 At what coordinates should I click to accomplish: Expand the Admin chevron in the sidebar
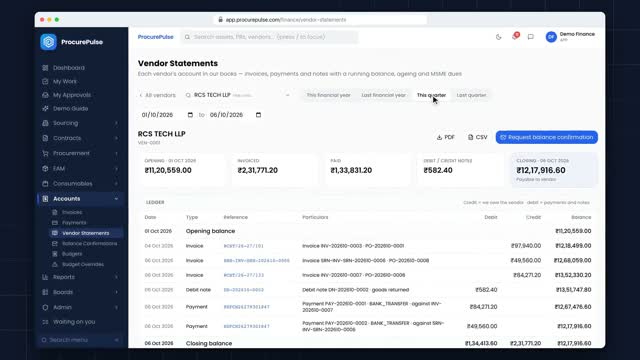(116, 307)
